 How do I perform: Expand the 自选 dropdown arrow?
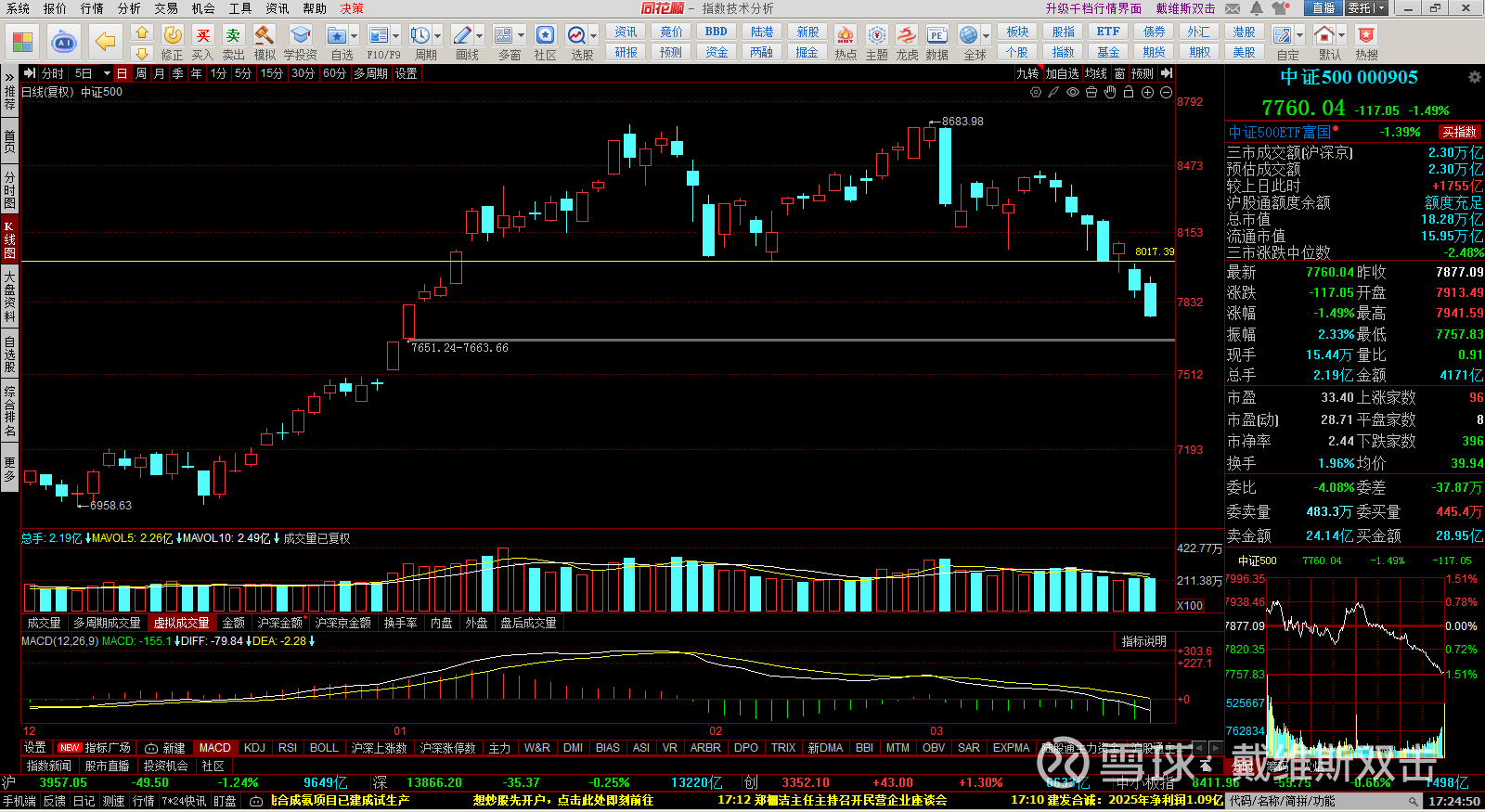[x=355, y=36]
